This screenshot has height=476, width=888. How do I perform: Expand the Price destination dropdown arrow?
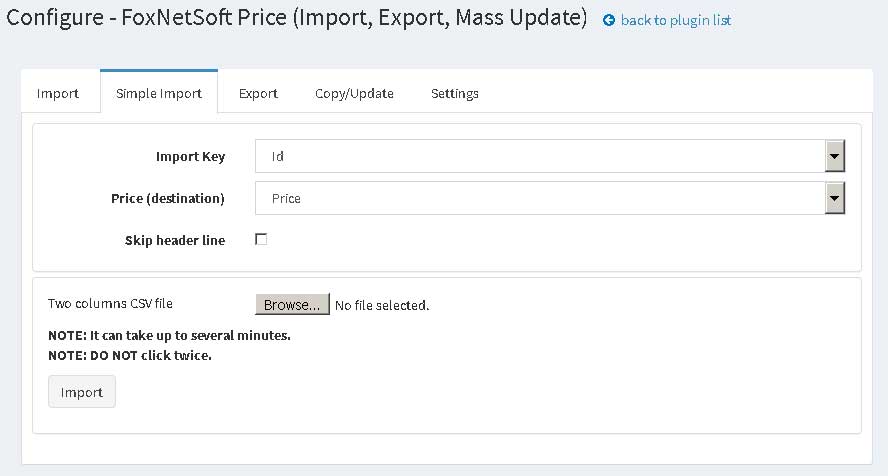pyautogui.click(x=834, y=198)
